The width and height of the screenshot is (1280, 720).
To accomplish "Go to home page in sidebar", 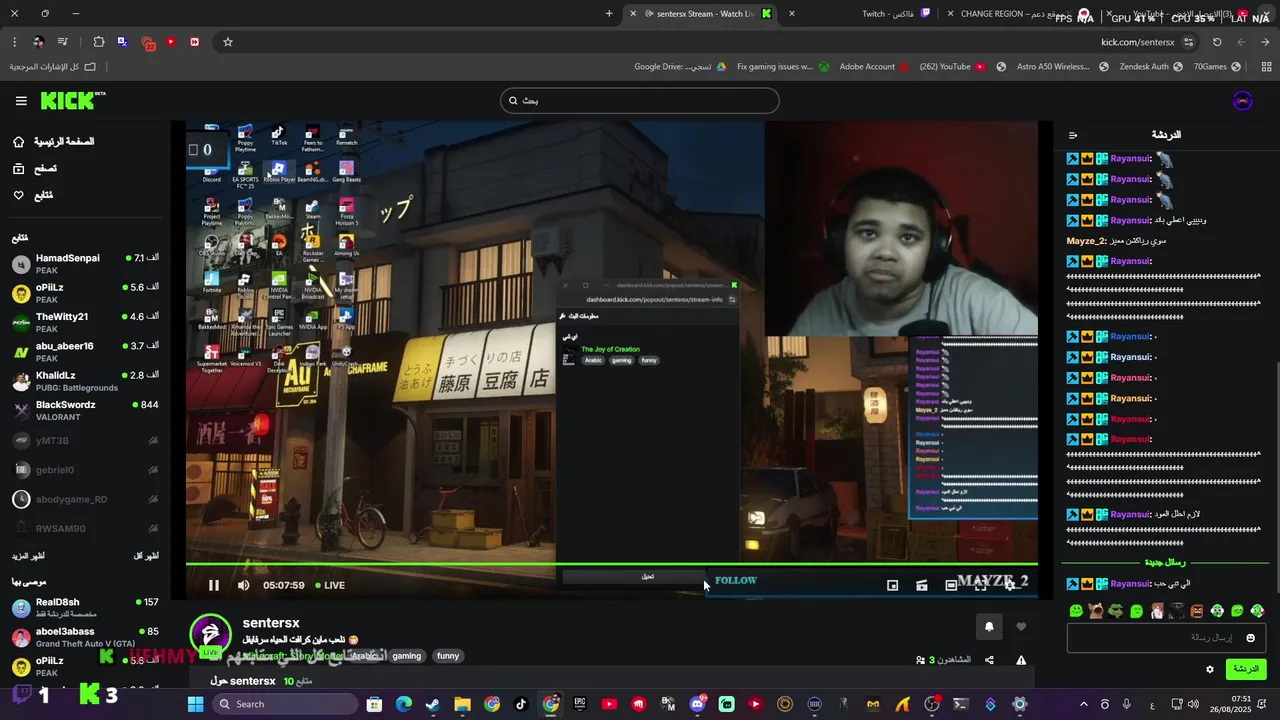I will pyautogui.click(x=53, y=142).
